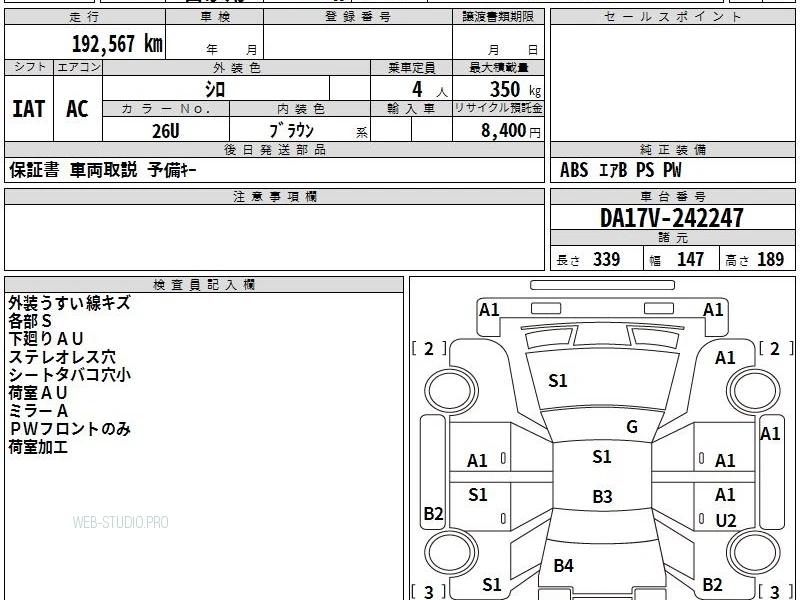
Task: Click the 保証書 item
Action: pos(34,170)
